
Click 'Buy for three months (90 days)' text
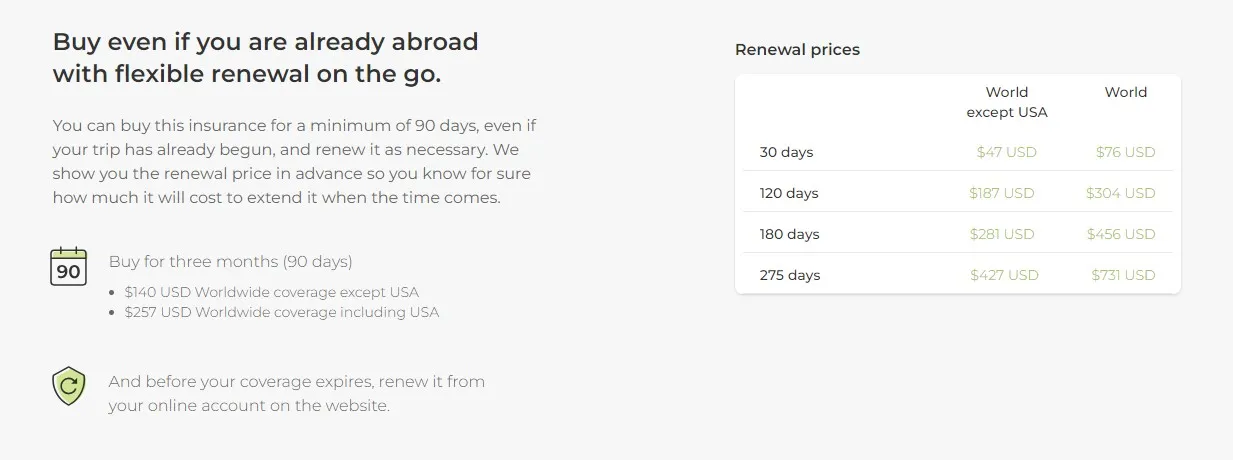click(x=231, y=262)
